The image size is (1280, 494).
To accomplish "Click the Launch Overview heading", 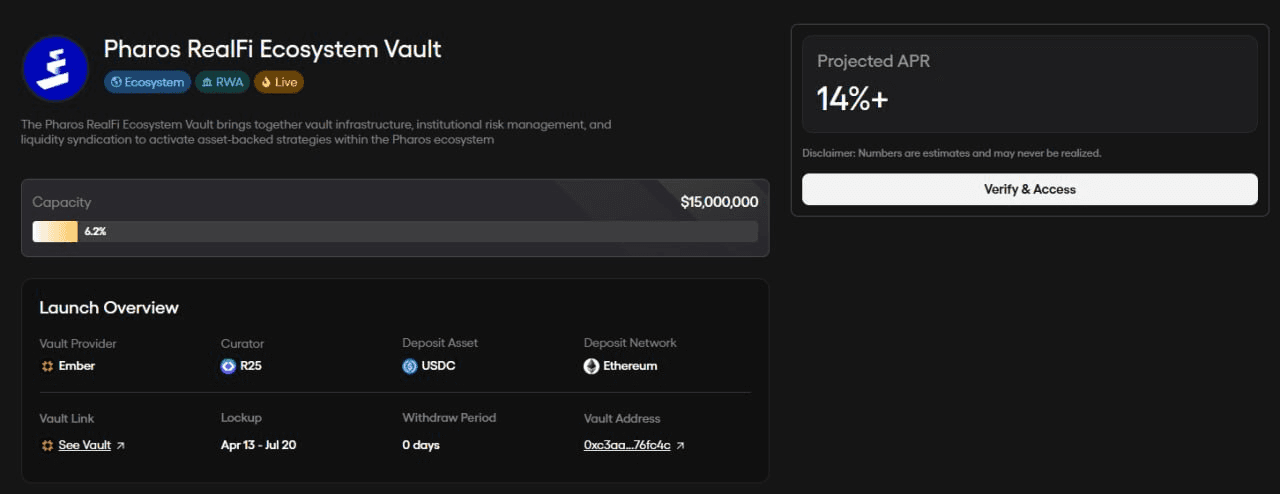I will (109, 308).
